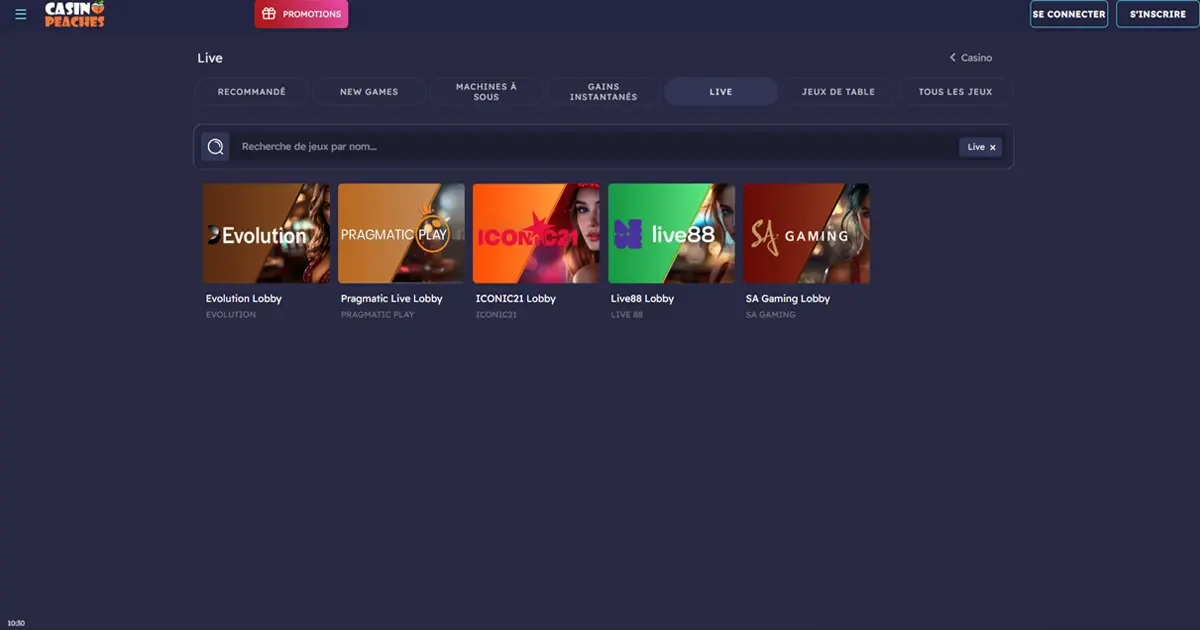Select the Live tab
The height and width of the screenshot is (630, 1200).
[721, 92]
